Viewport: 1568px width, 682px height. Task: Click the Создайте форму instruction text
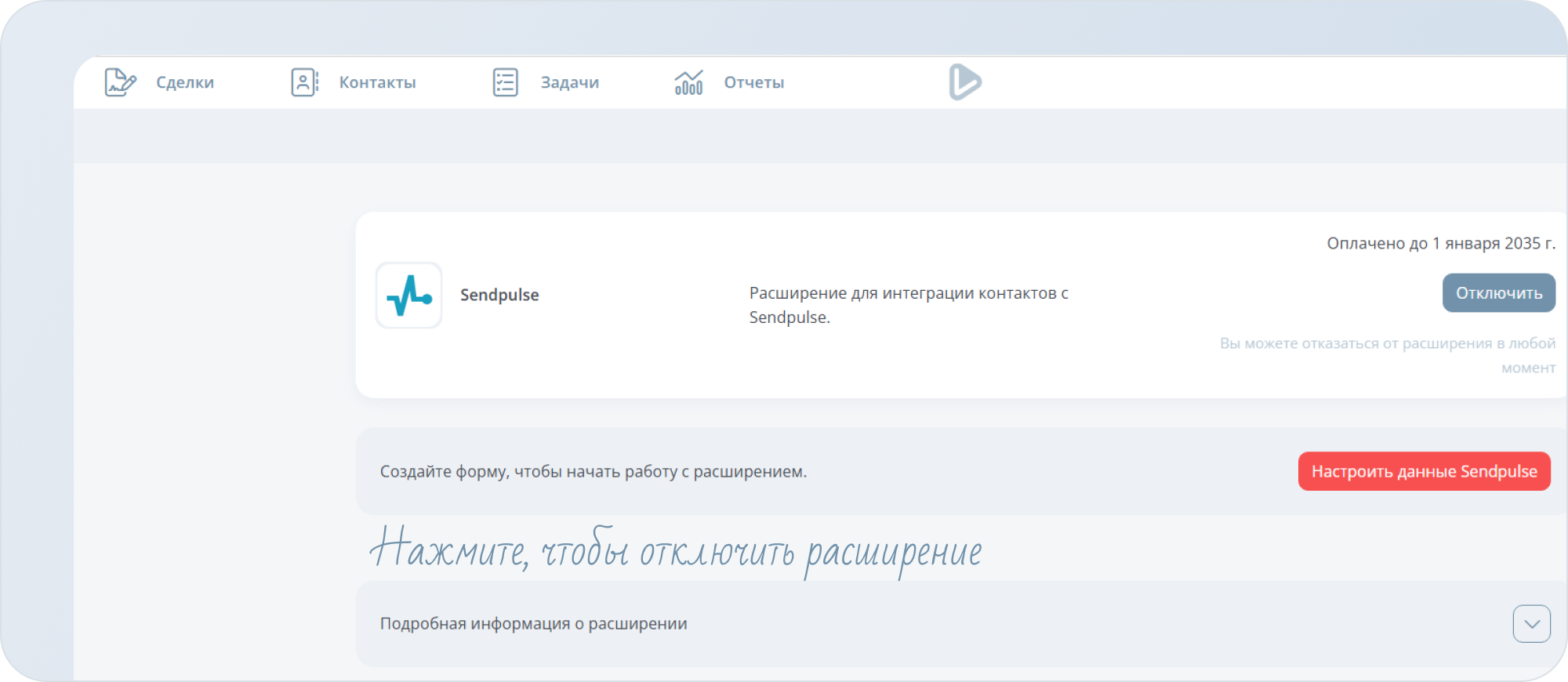pyautogui.click(x=593, y=472)
